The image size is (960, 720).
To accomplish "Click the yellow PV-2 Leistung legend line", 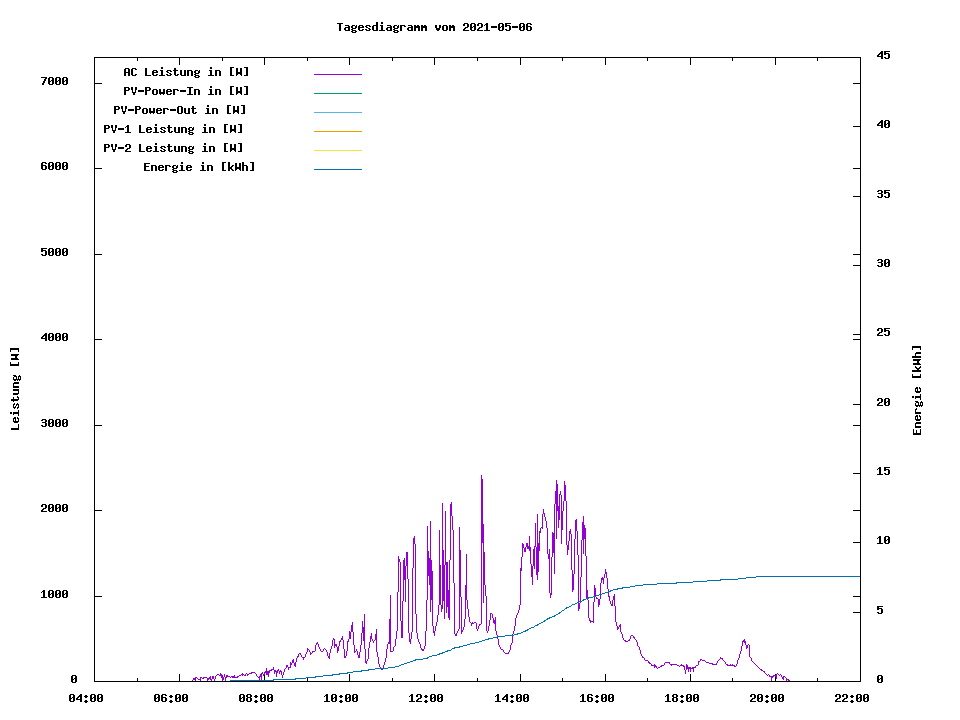I will click(337, 150).
